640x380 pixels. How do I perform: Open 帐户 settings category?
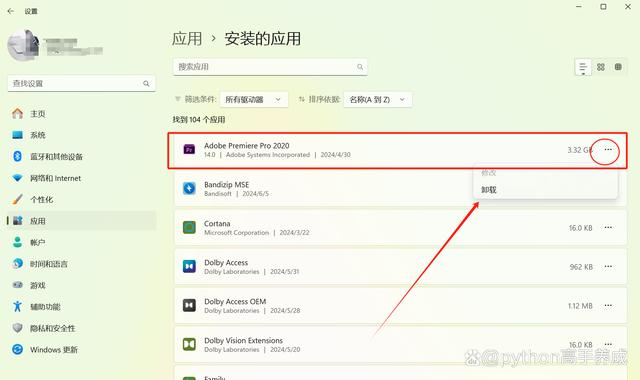[81, 242]
